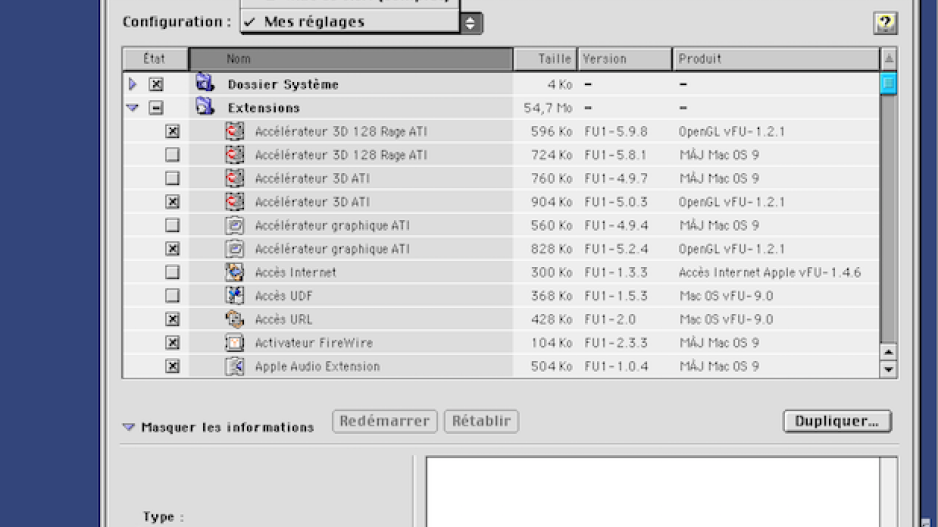Click Accès Internet Apple vFU-1.4.6 product cell
Screen dimensions: 938x527
point(770,272)
